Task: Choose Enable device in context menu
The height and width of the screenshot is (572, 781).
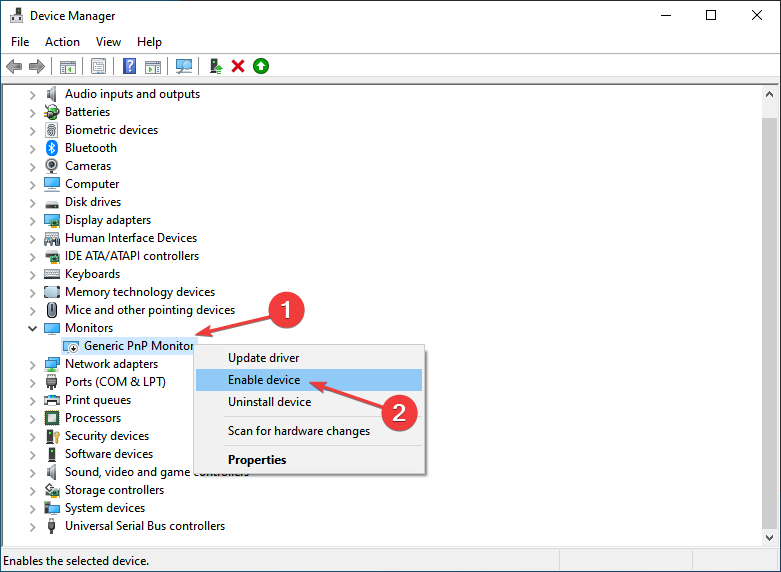Action: pos(309,380)
